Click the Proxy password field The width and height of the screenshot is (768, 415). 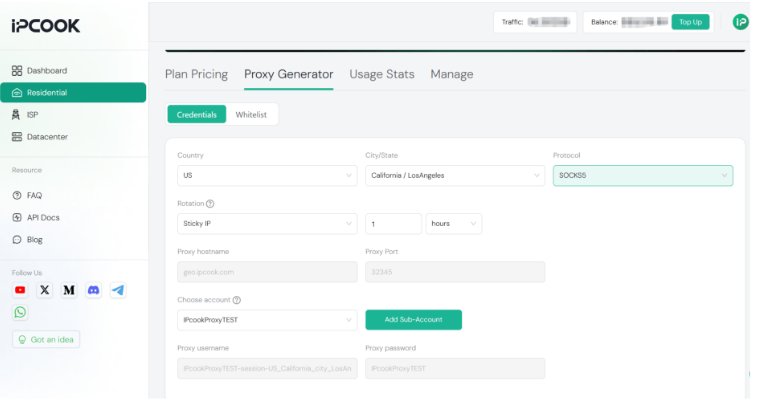click(455, 368)
